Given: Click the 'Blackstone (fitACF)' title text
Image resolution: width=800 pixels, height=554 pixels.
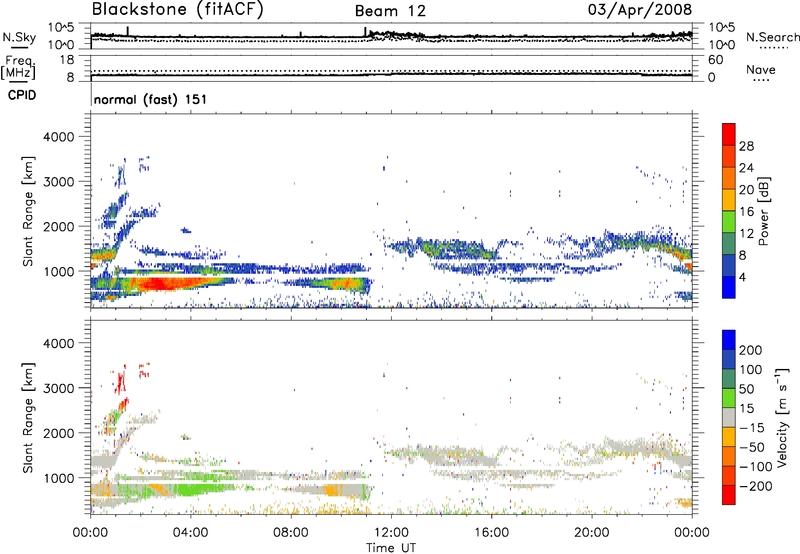Looking at the screenshot, I should (178, 10).
